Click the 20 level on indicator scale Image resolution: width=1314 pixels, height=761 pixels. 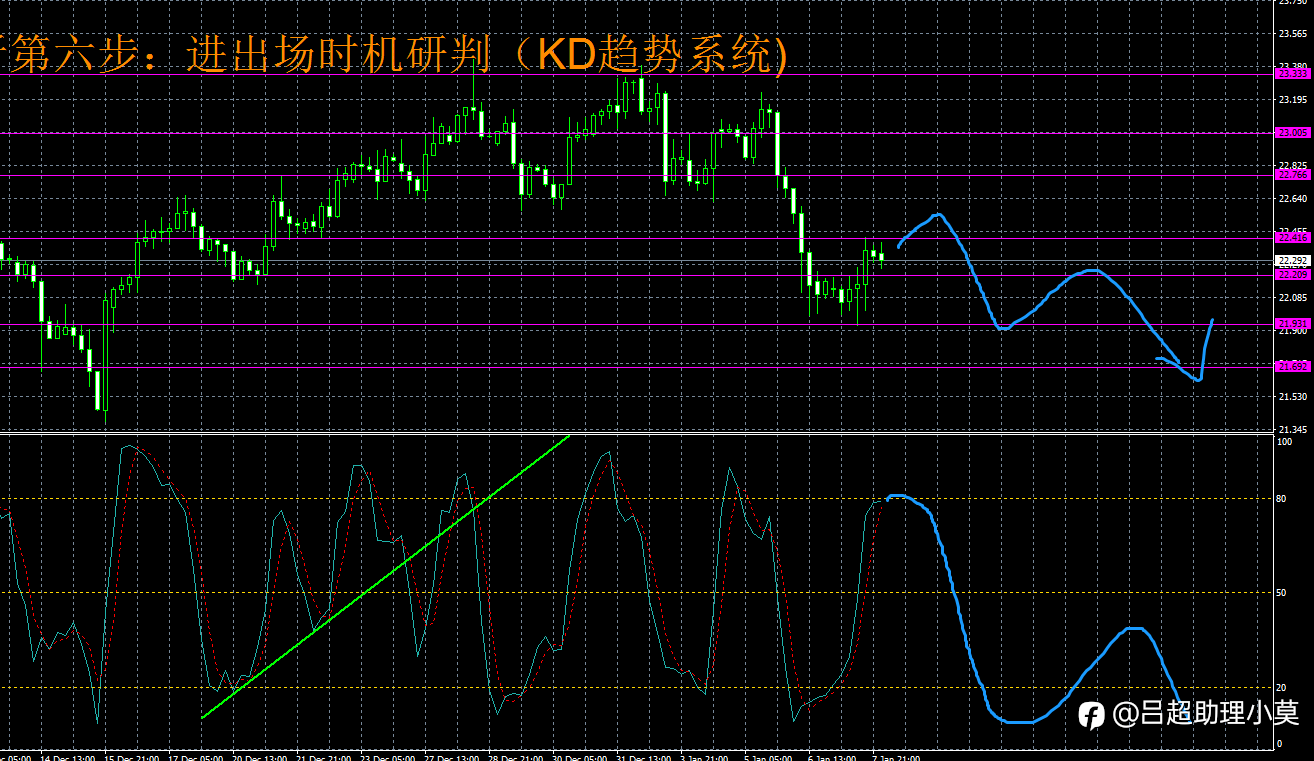click(1281, 688)
